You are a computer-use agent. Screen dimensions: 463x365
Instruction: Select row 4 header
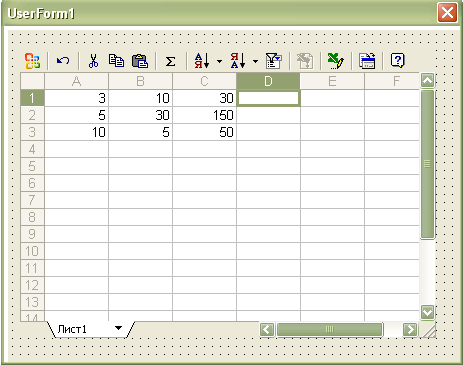coord(32,149)
